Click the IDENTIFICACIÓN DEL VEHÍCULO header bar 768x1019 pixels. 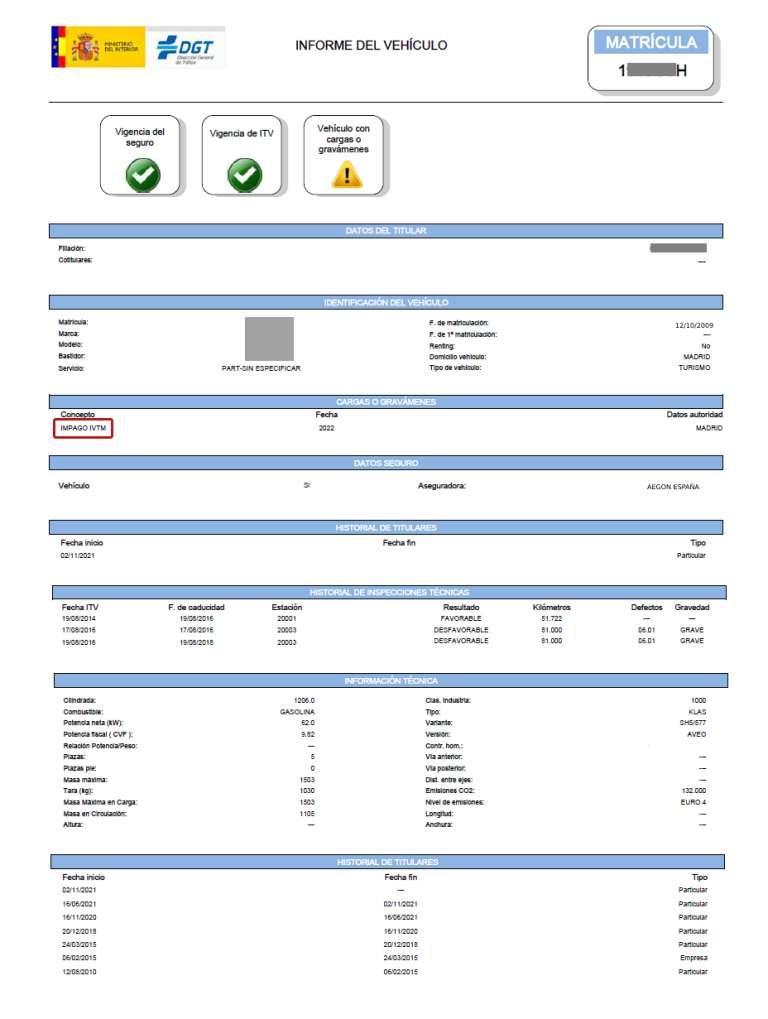386,303
